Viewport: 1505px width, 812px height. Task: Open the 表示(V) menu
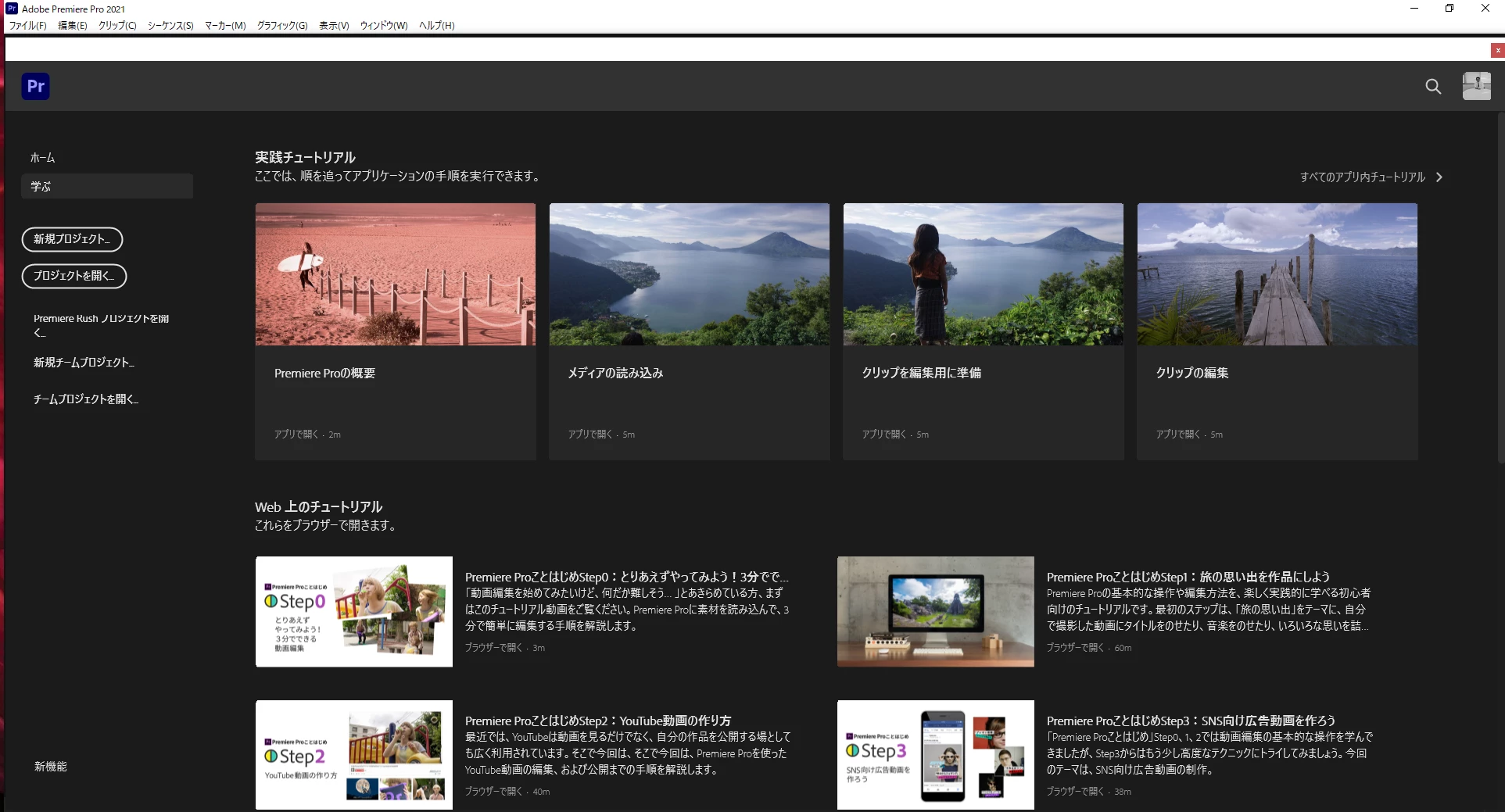334,26
